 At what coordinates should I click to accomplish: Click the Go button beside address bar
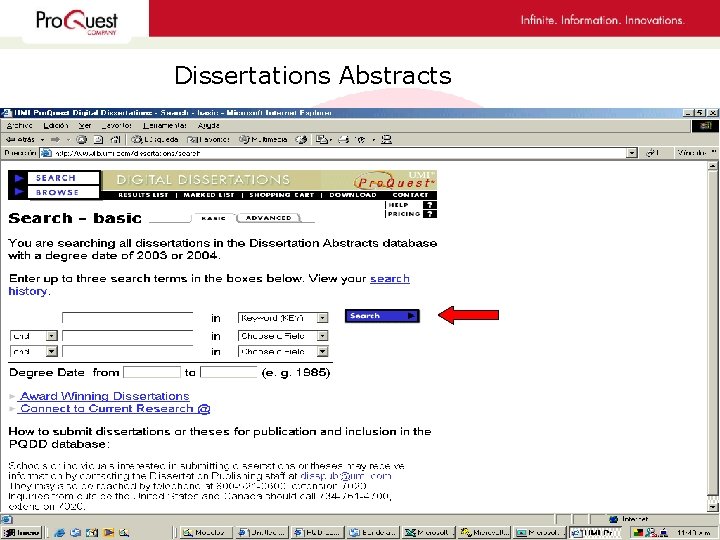pyautogui.click(x=652, y=153)
